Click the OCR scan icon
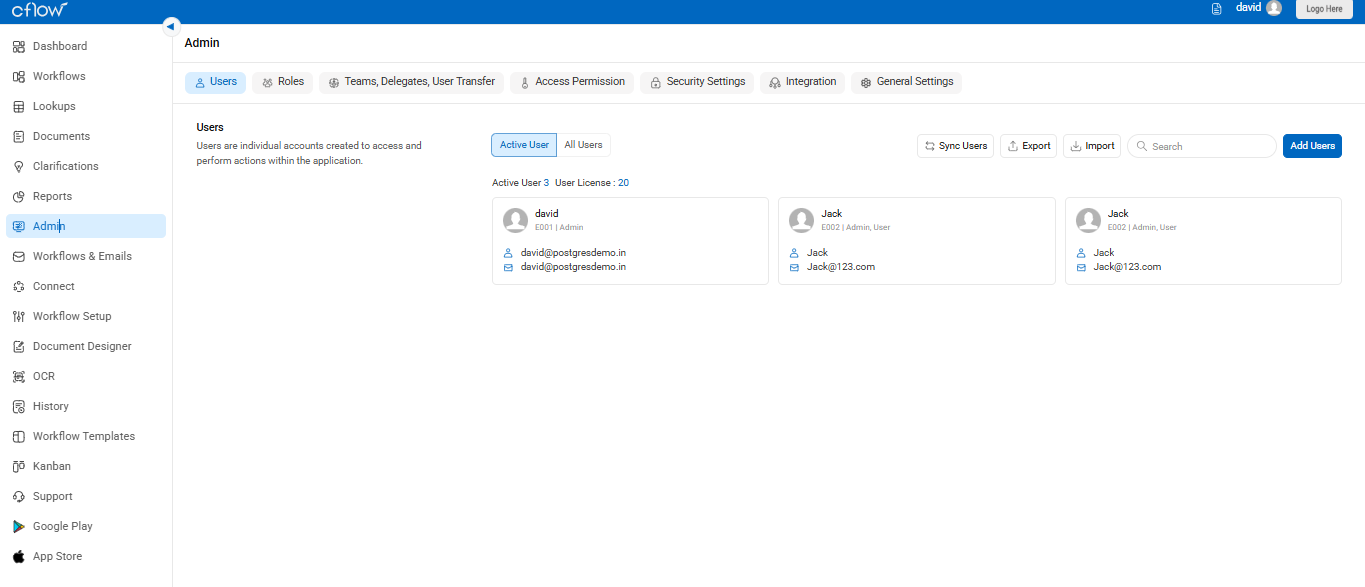 [x=19, y=376]
